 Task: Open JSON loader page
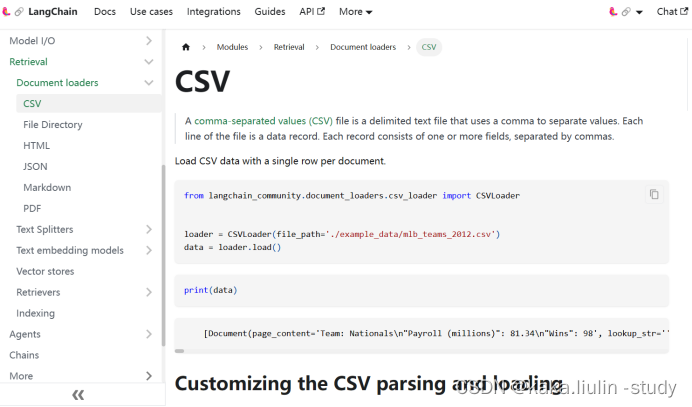coord(35,166)
